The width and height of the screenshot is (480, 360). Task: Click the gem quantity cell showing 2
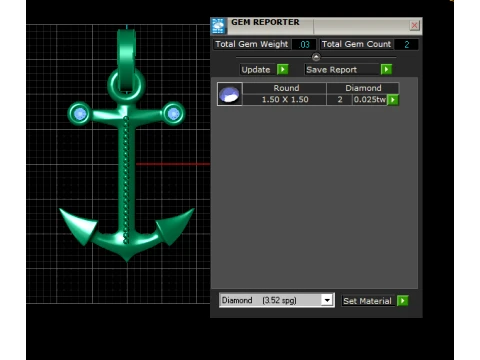click(340, 100)
